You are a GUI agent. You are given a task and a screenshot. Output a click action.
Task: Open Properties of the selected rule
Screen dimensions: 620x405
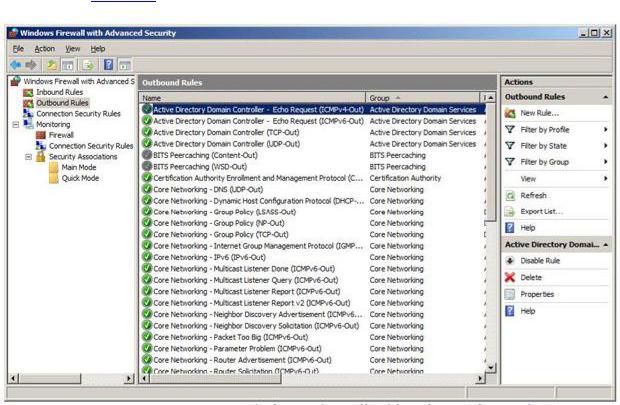point(537,295)
